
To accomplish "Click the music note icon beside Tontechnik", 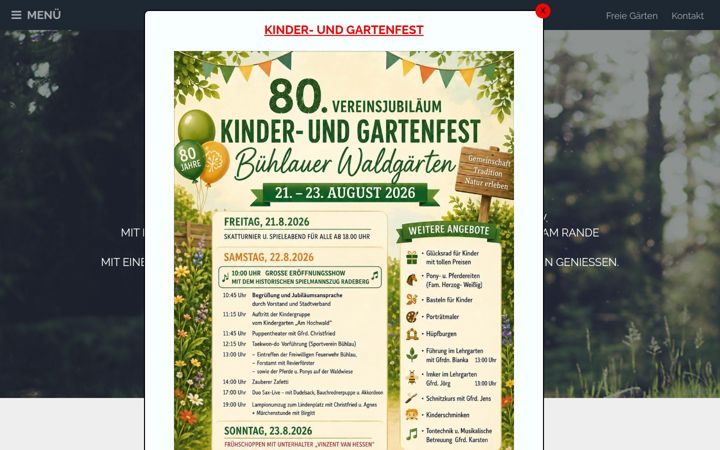I will pos(411,433).
